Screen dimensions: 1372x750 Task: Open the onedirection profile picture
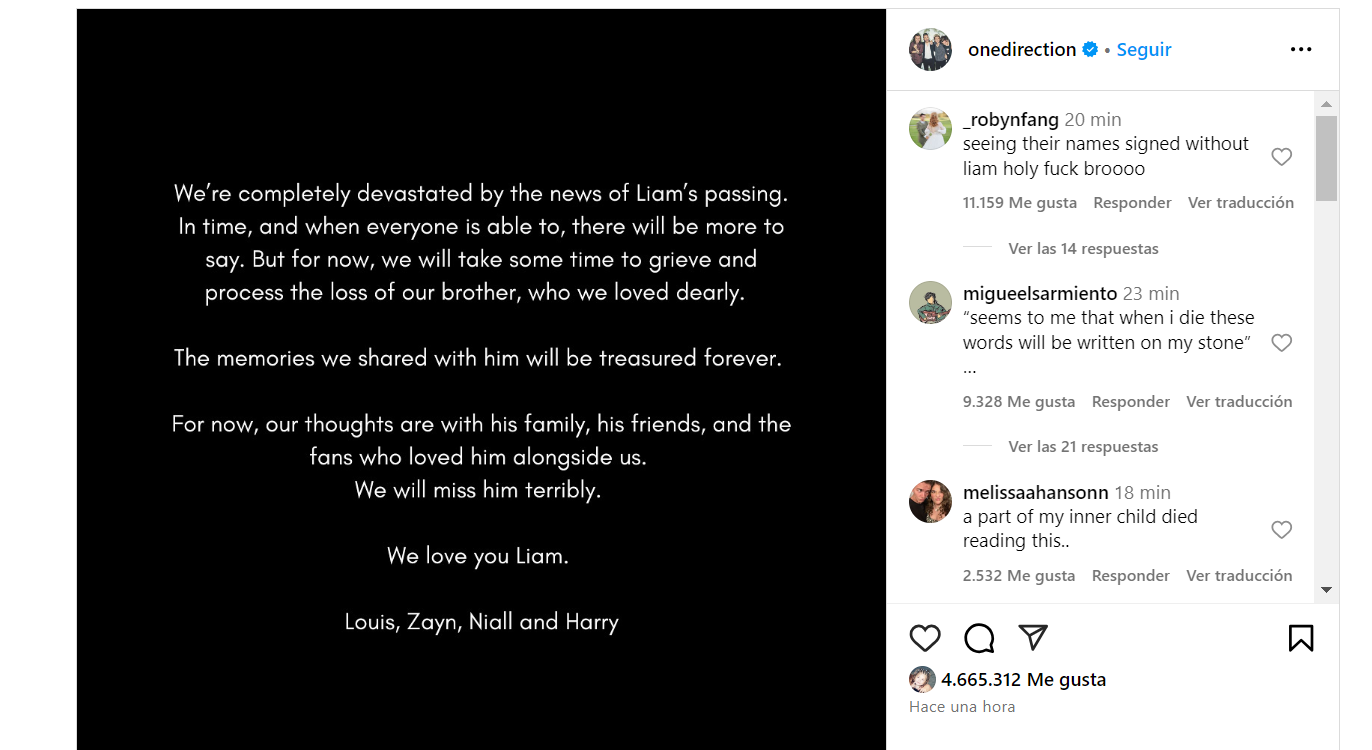(x=930, y=50)
